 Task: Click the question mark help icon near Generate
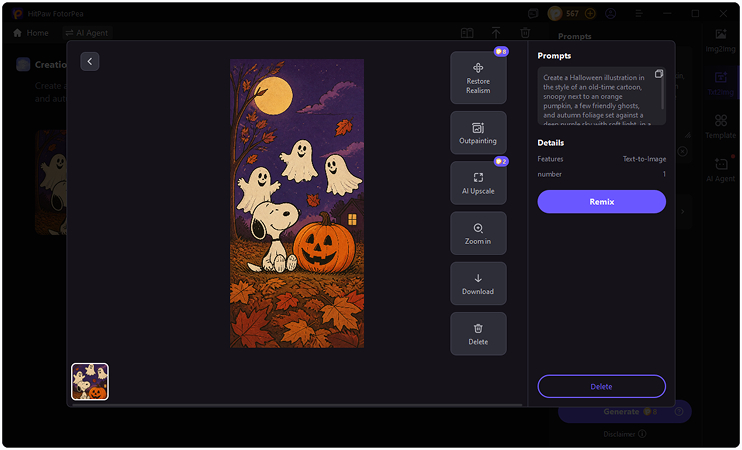[679, 412]
